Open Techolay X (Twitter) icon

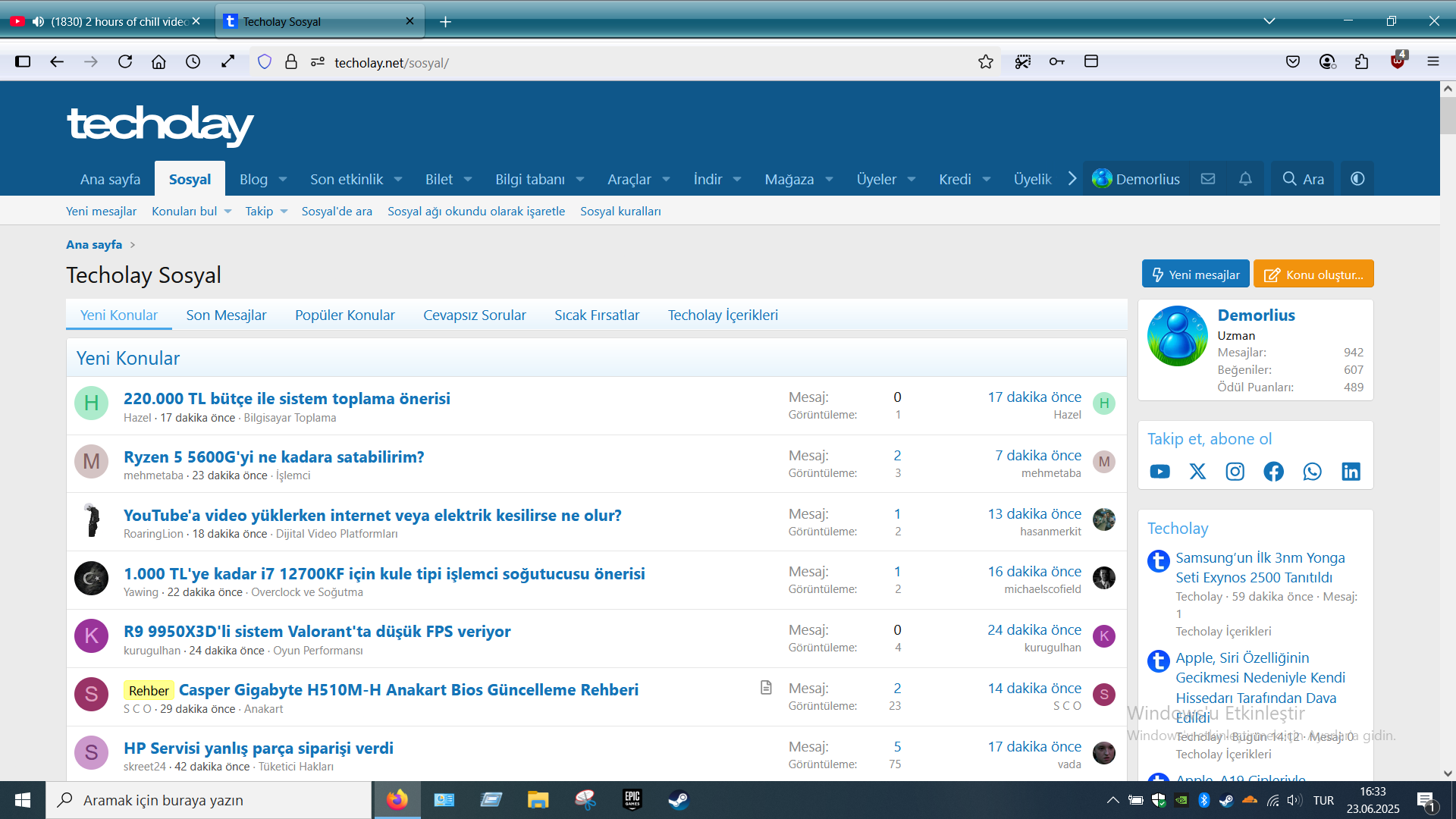tap(1197, 472)
